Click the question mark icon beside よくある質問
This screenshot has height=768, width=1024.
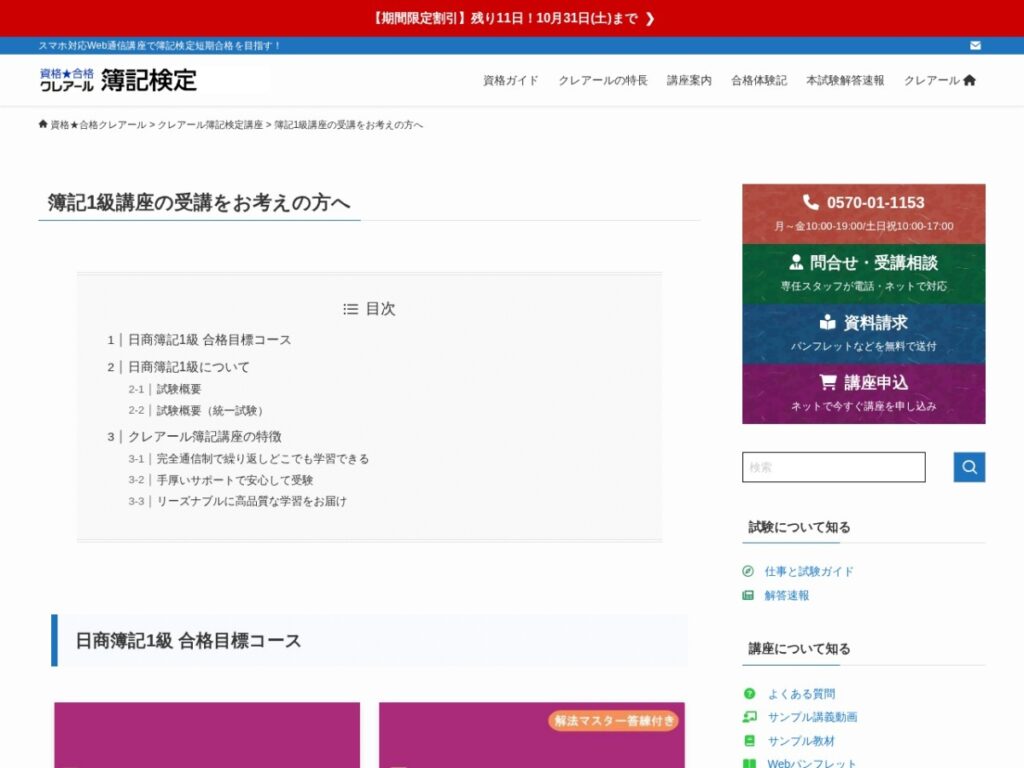click(x=749, y=694)
